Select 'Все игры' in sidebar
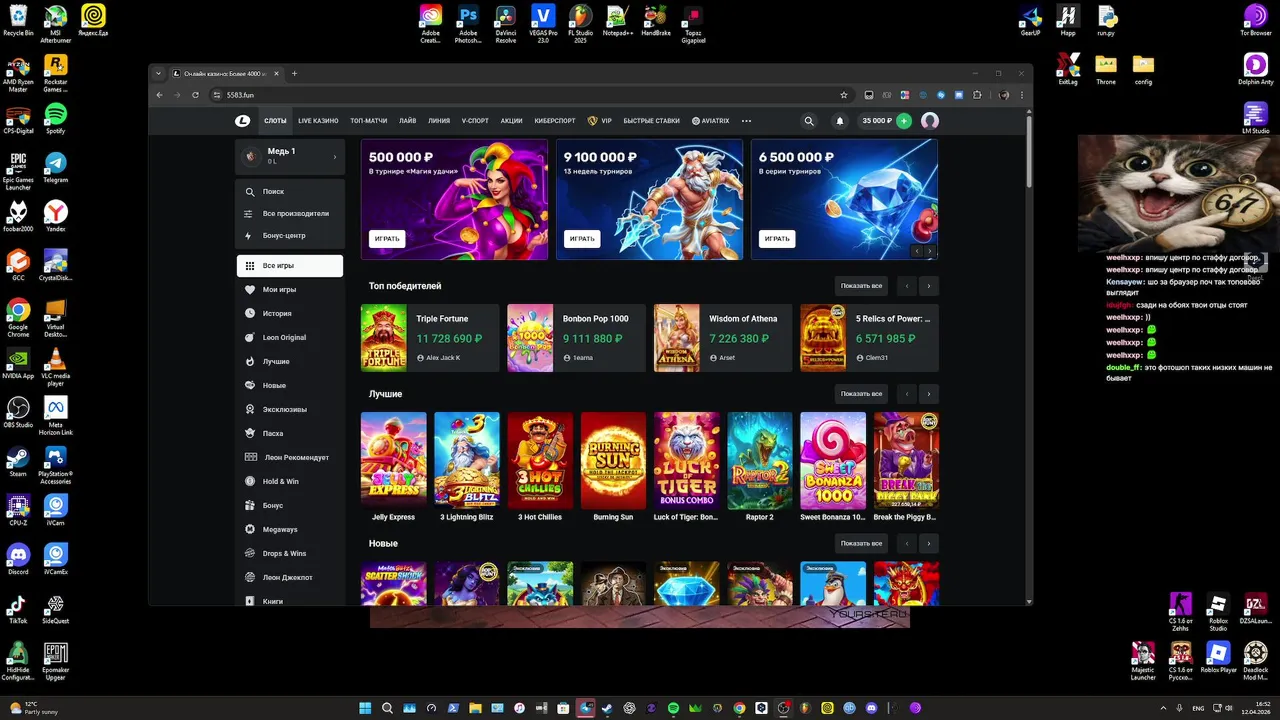This screenshot has width=1280, height=720. [x=290, y=266]
